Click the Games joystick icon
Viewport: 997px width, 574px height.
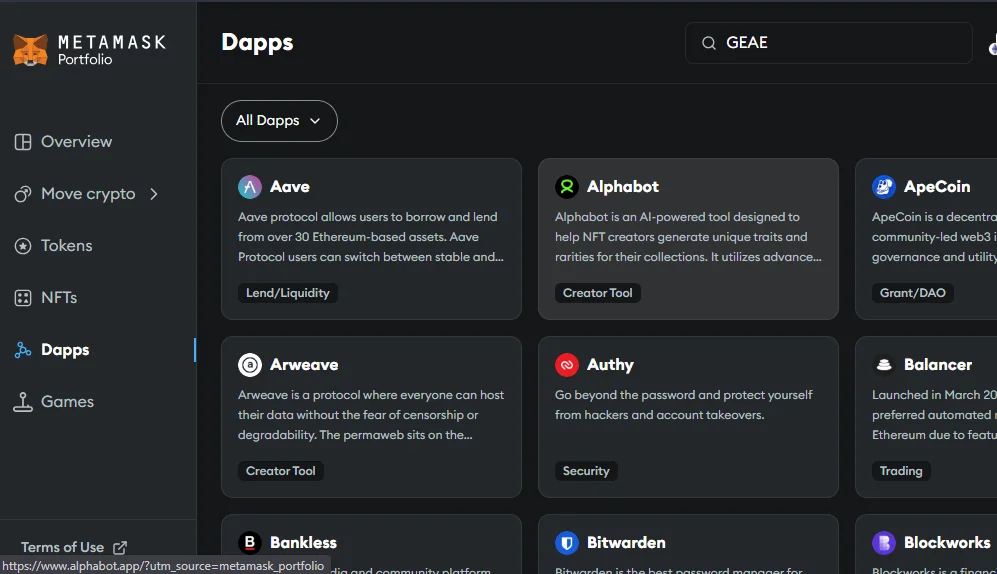point(23,402)
